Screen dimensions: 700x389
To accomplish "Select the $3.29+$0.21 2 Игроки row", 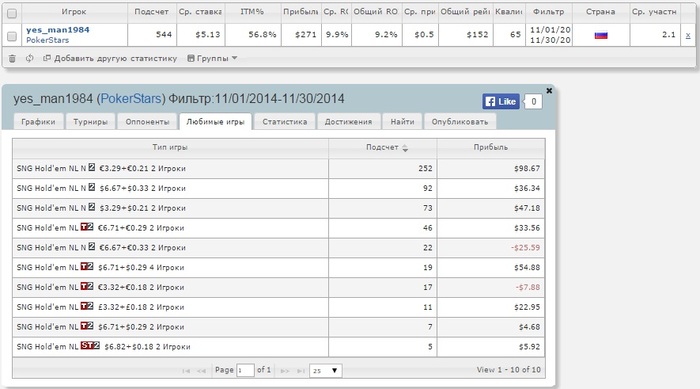I will (279, 208).
